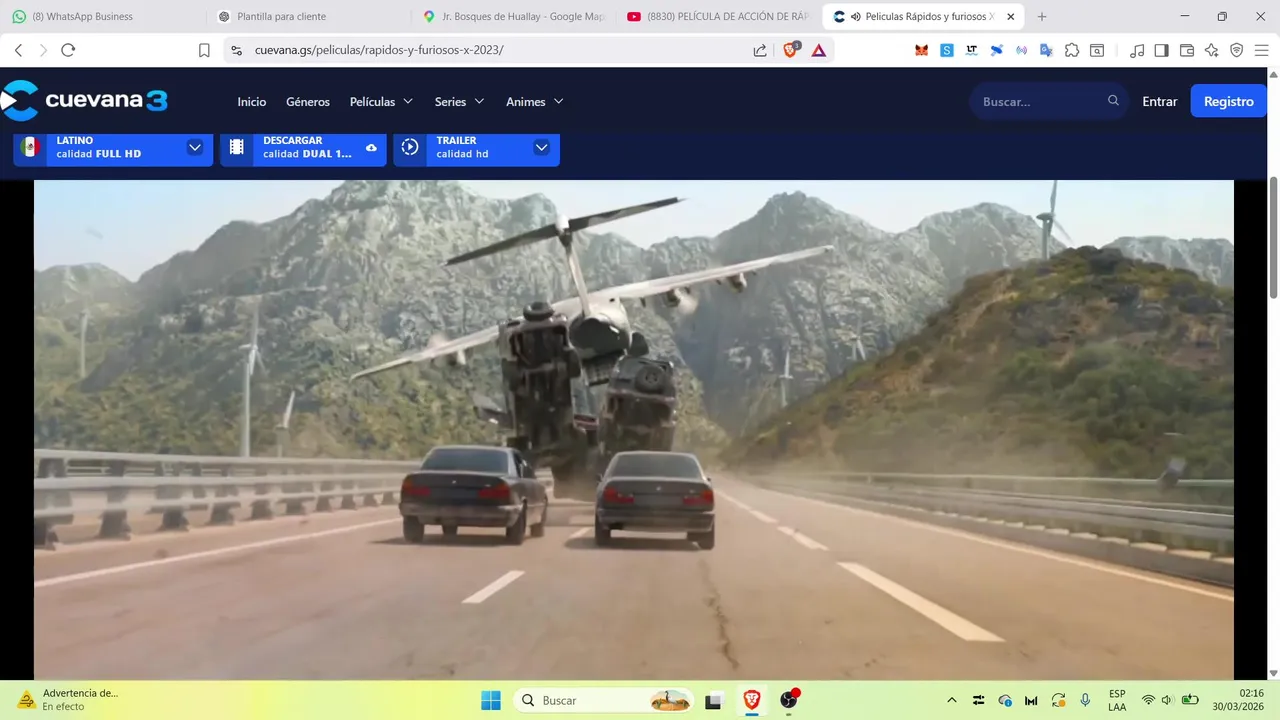
Task: Go to Inicio in the navigation
Action: pos(252,101)
